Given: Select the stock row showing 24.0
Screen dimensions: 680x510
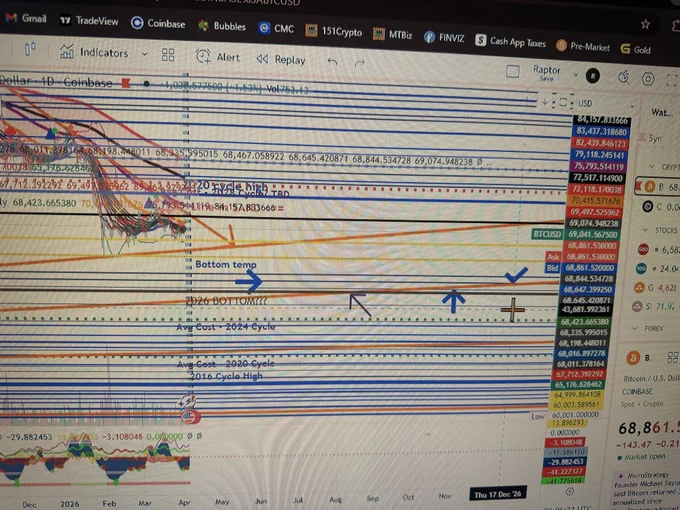Looking at the screenshot, I should coord(657,269).
